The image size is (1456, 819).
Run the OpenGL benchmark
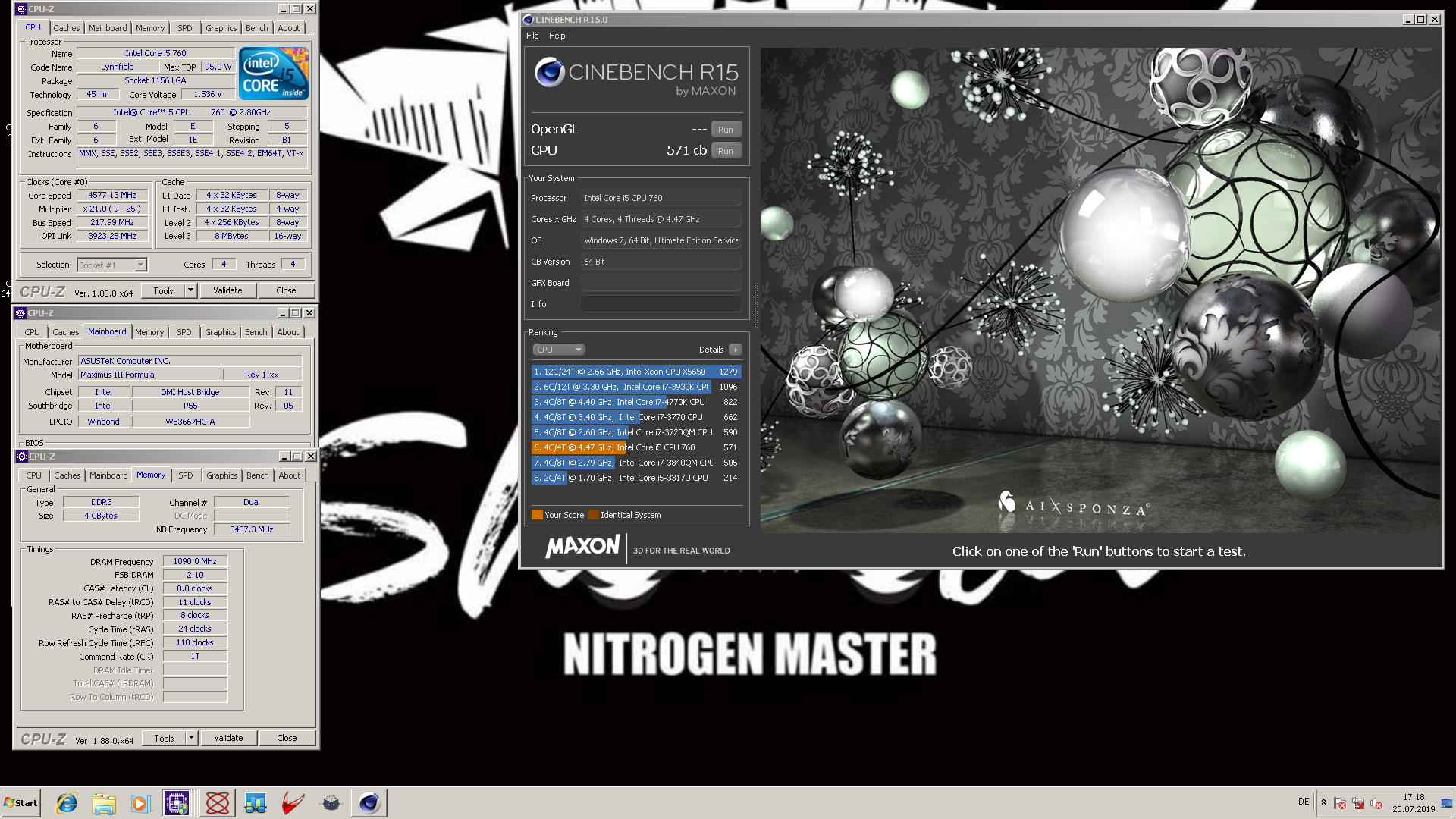coord(726,129)
